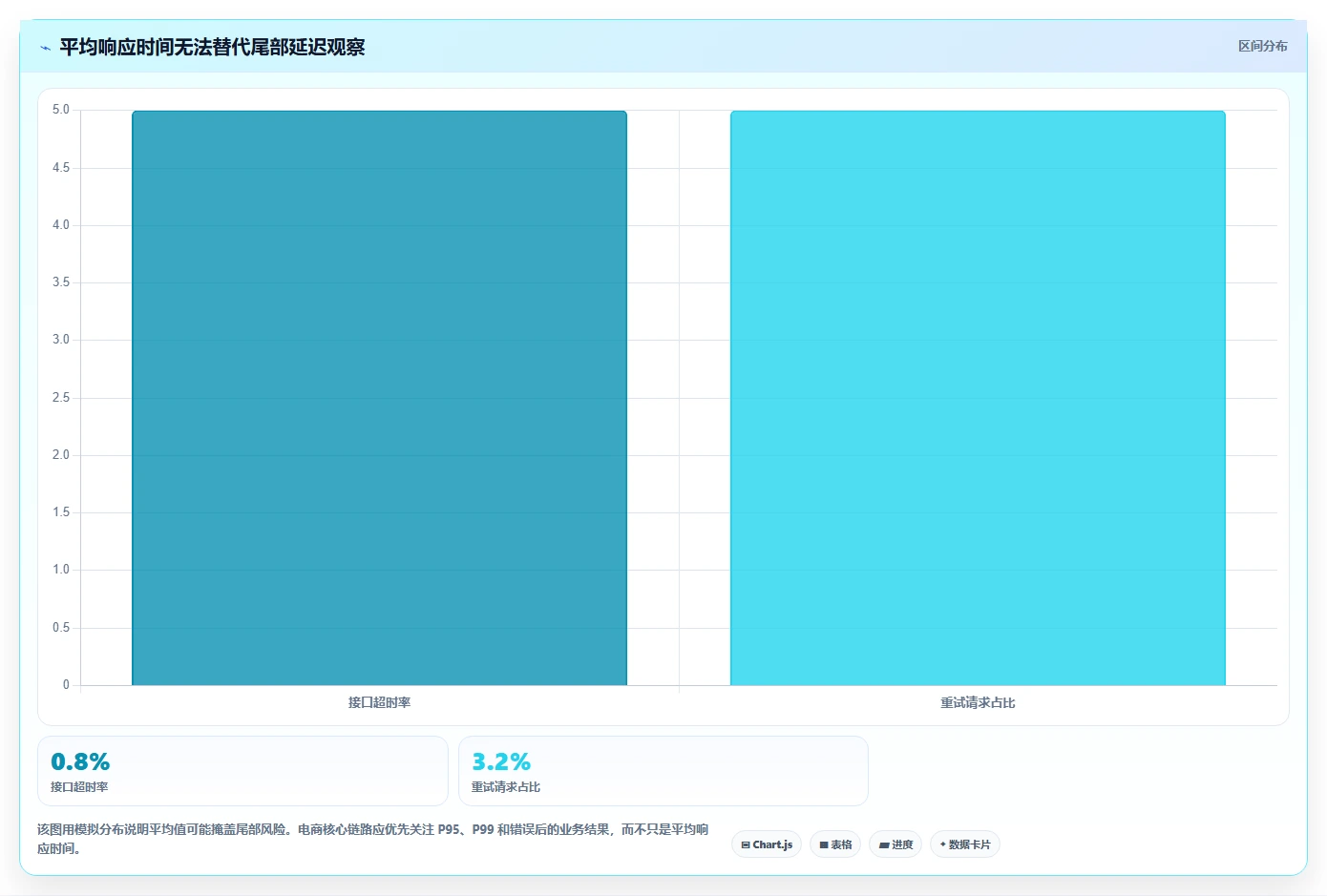
Task: Click the light cyan 重试请求占比 bar
Action: tap(978, 398)
